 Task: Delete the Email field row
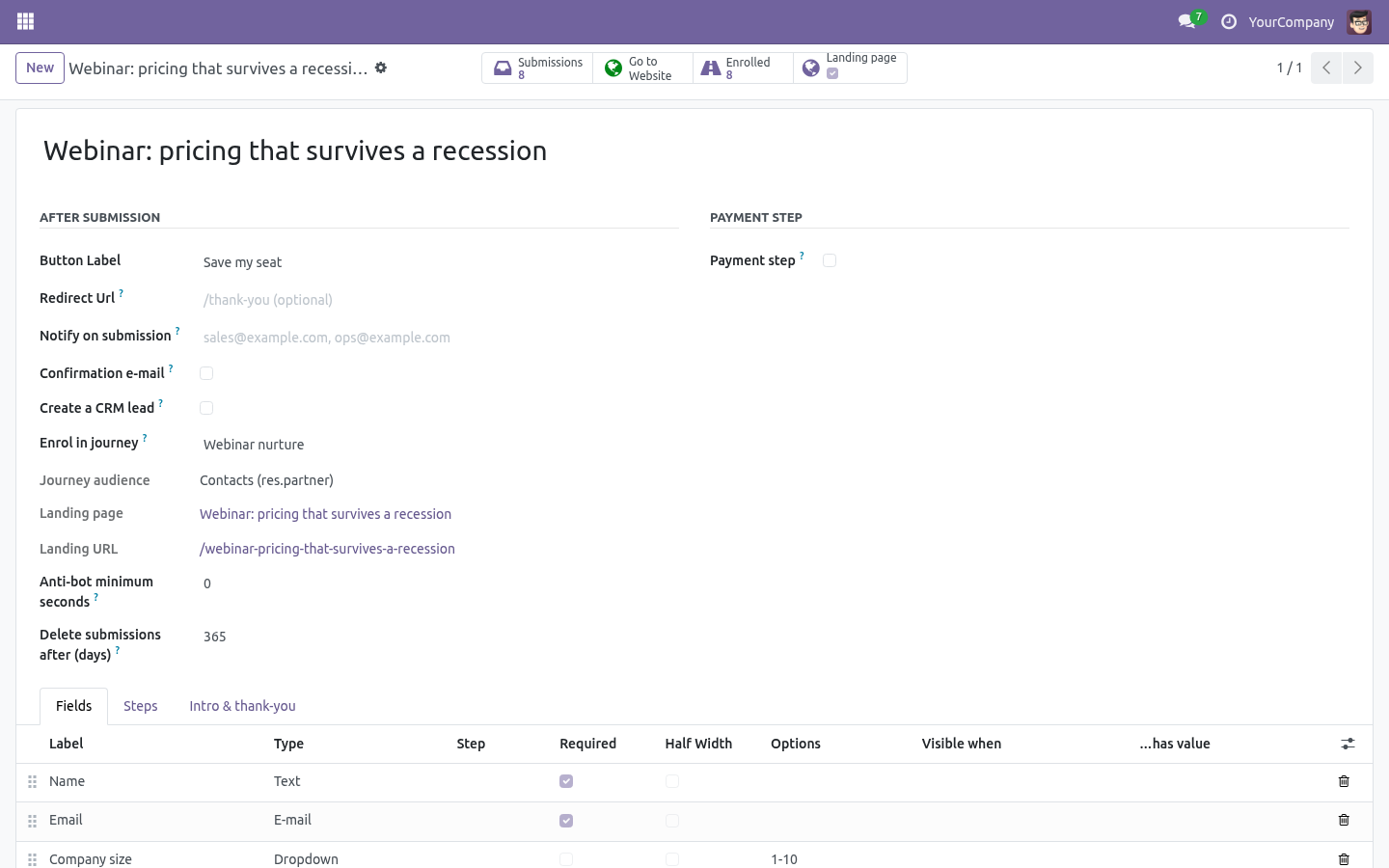pyautogui.click(x=1344, y=820)
